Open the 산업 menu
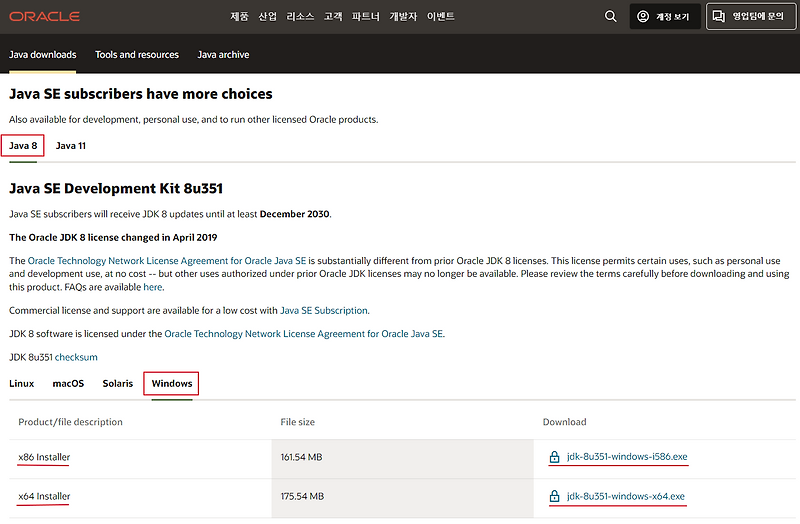 (267, 17)
